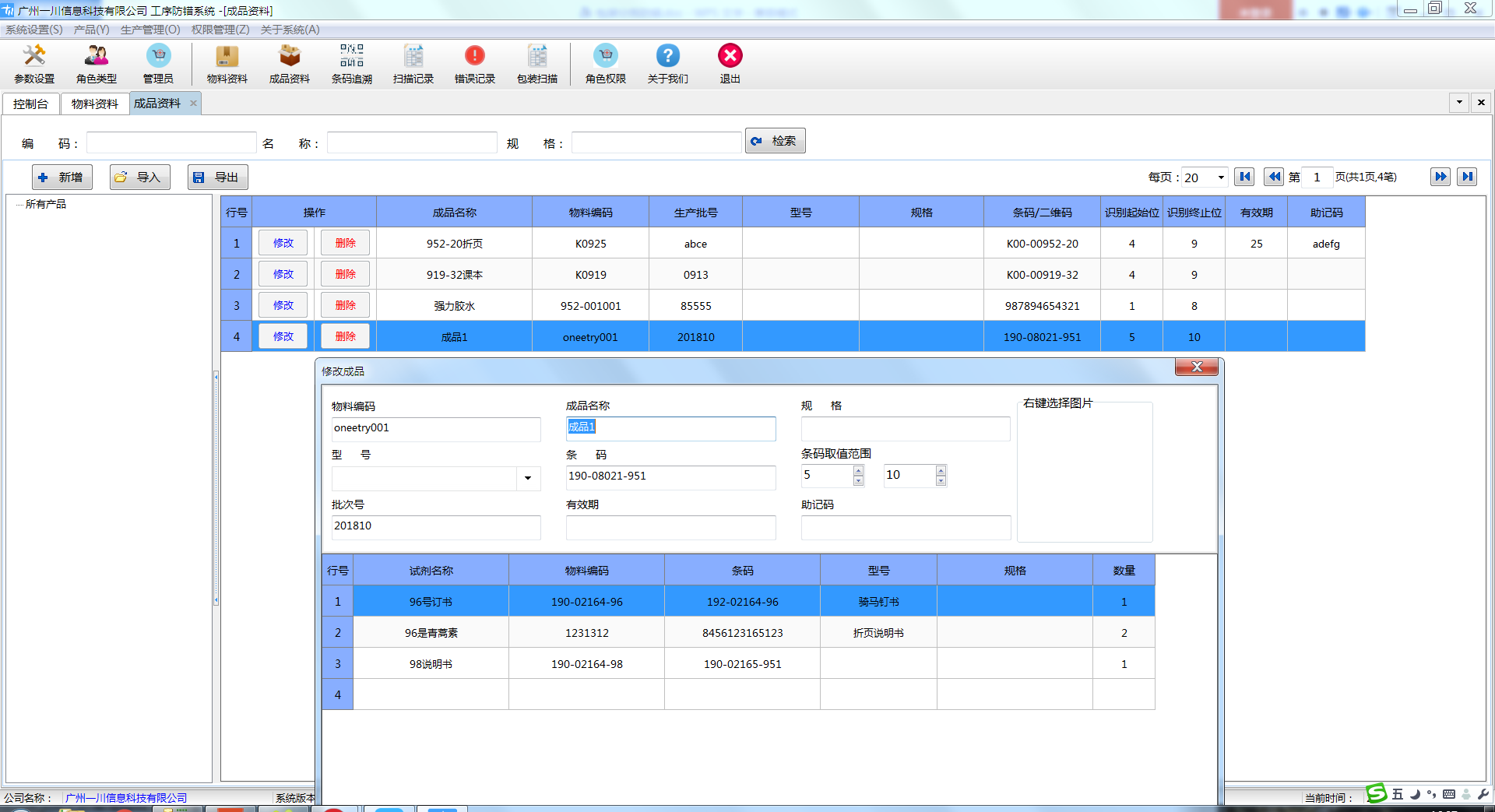
Task: Click the input method wrench settings icon
Action: click(1483, 794)
